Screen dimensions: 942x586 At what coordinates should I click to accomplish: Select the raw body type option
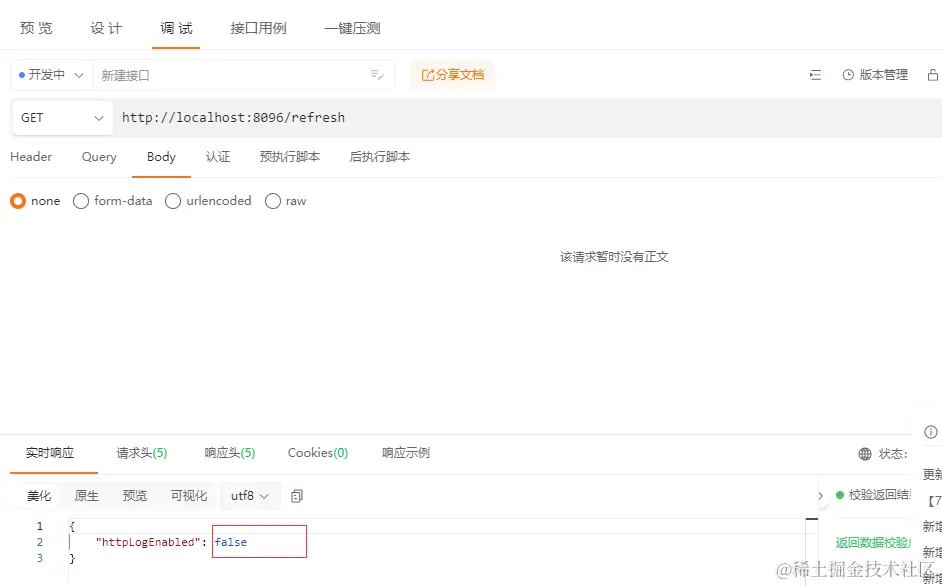[273, 200]
